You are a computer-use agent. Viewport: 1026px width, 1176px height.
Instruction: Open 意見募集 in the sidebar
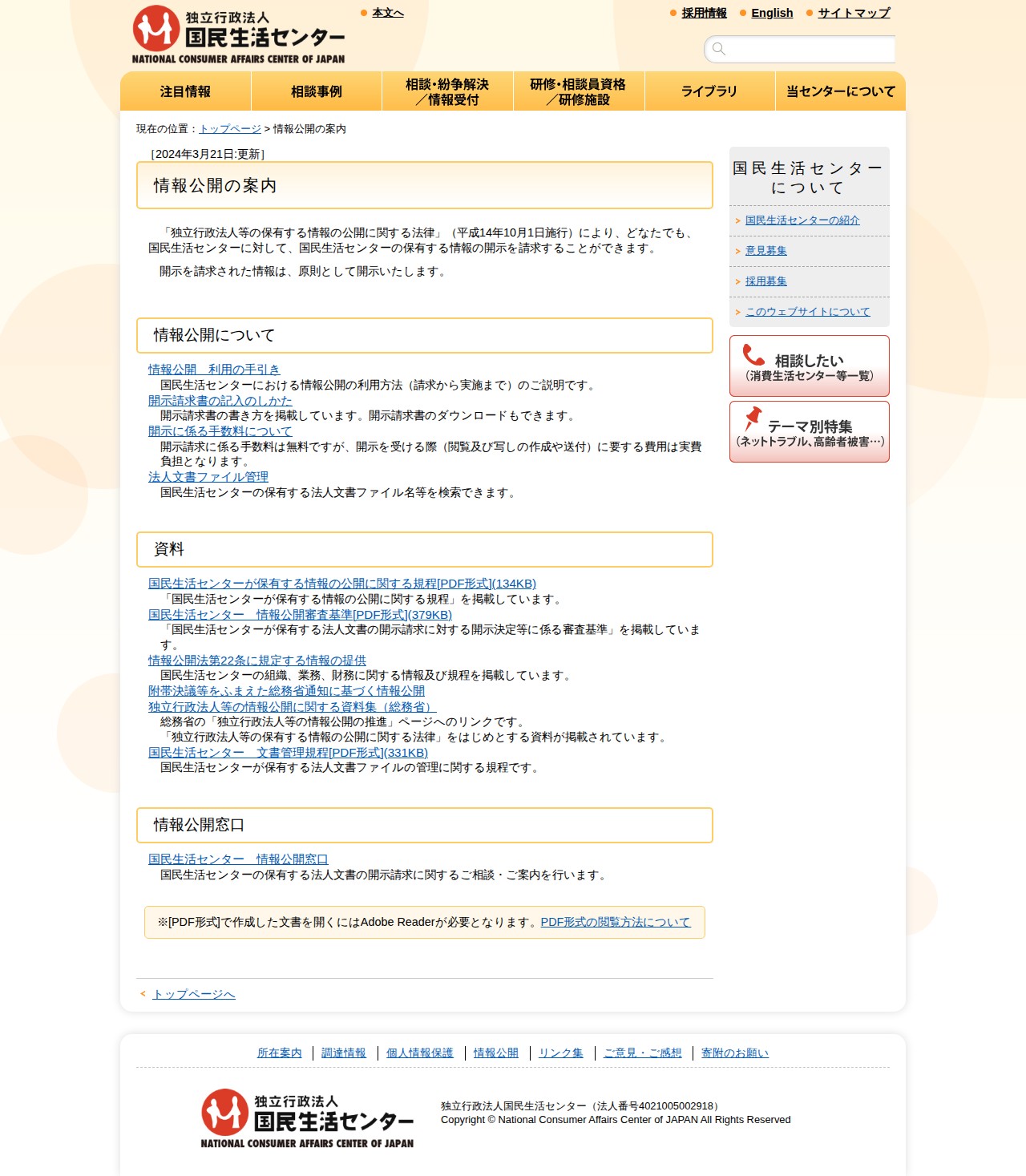pyautogui.click(x=766, y=251)
